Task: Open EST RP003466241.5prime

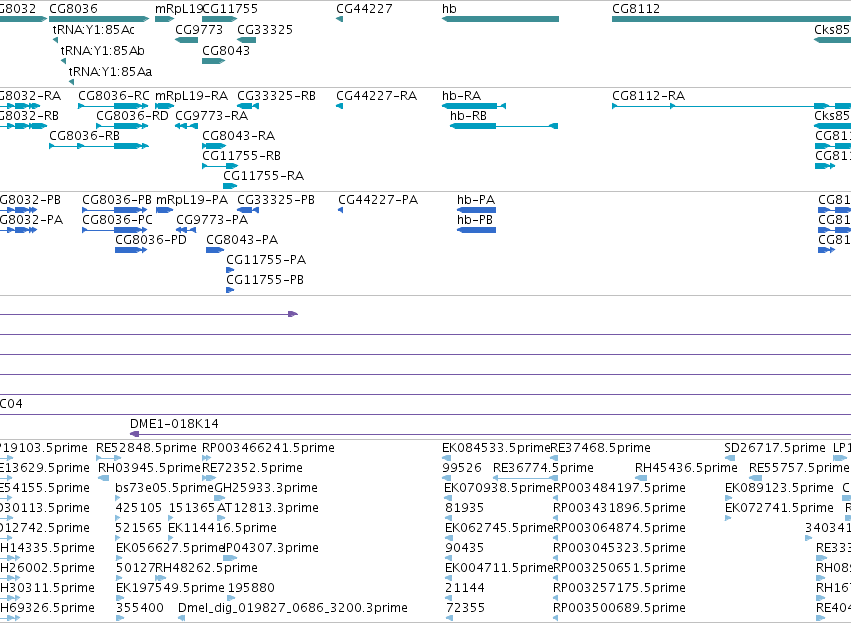Action: (x=269, y=448)
